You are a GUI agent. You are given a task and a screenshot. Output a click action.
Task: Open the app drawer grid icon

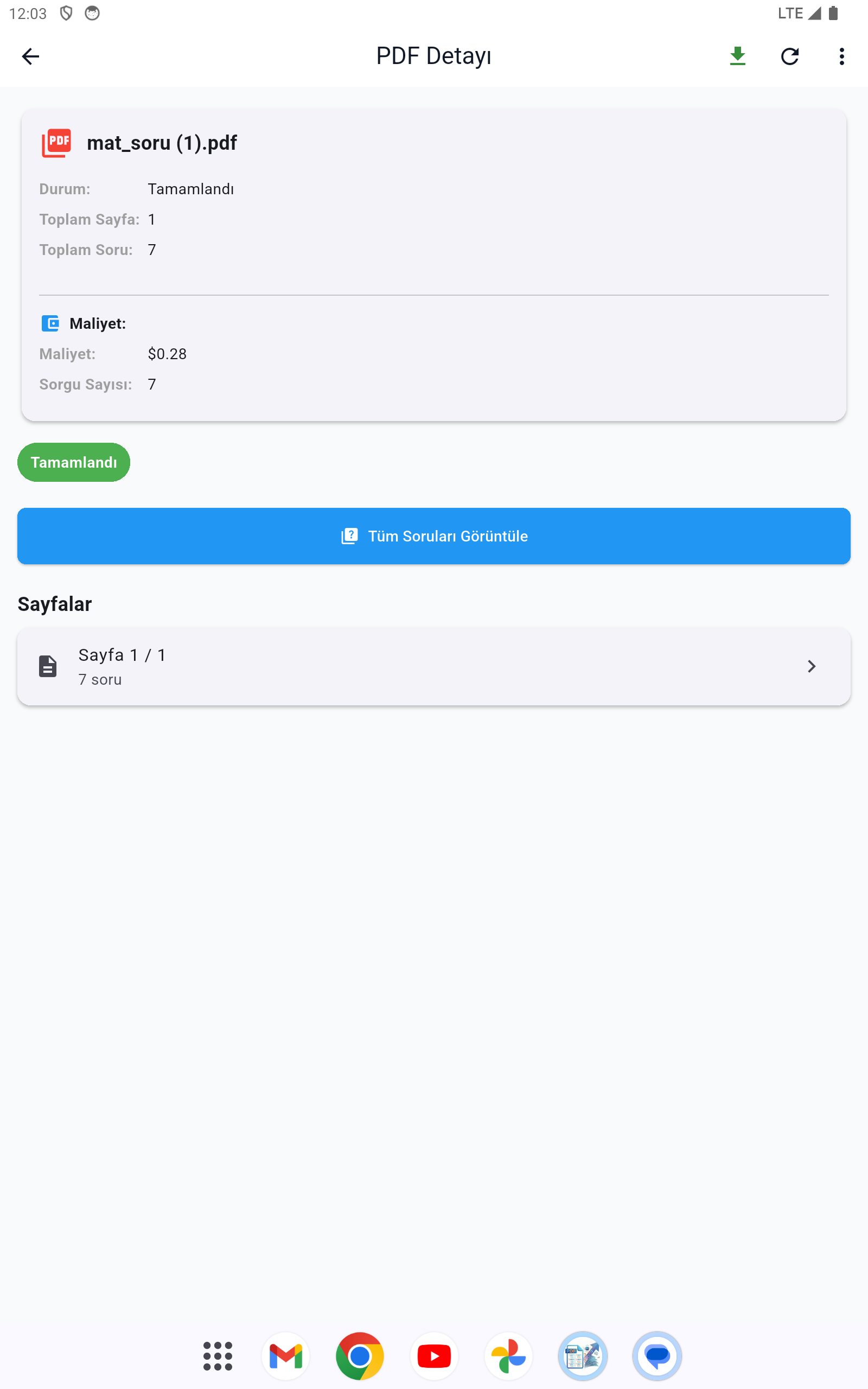pyautogui.click(x=218, y=1356)
